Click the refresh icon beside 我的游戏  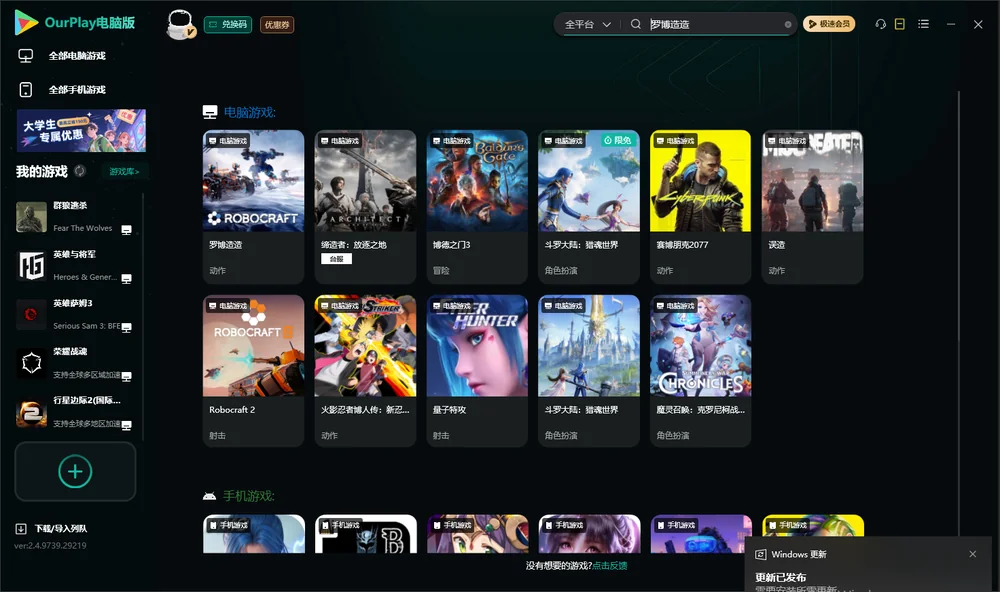80,171
